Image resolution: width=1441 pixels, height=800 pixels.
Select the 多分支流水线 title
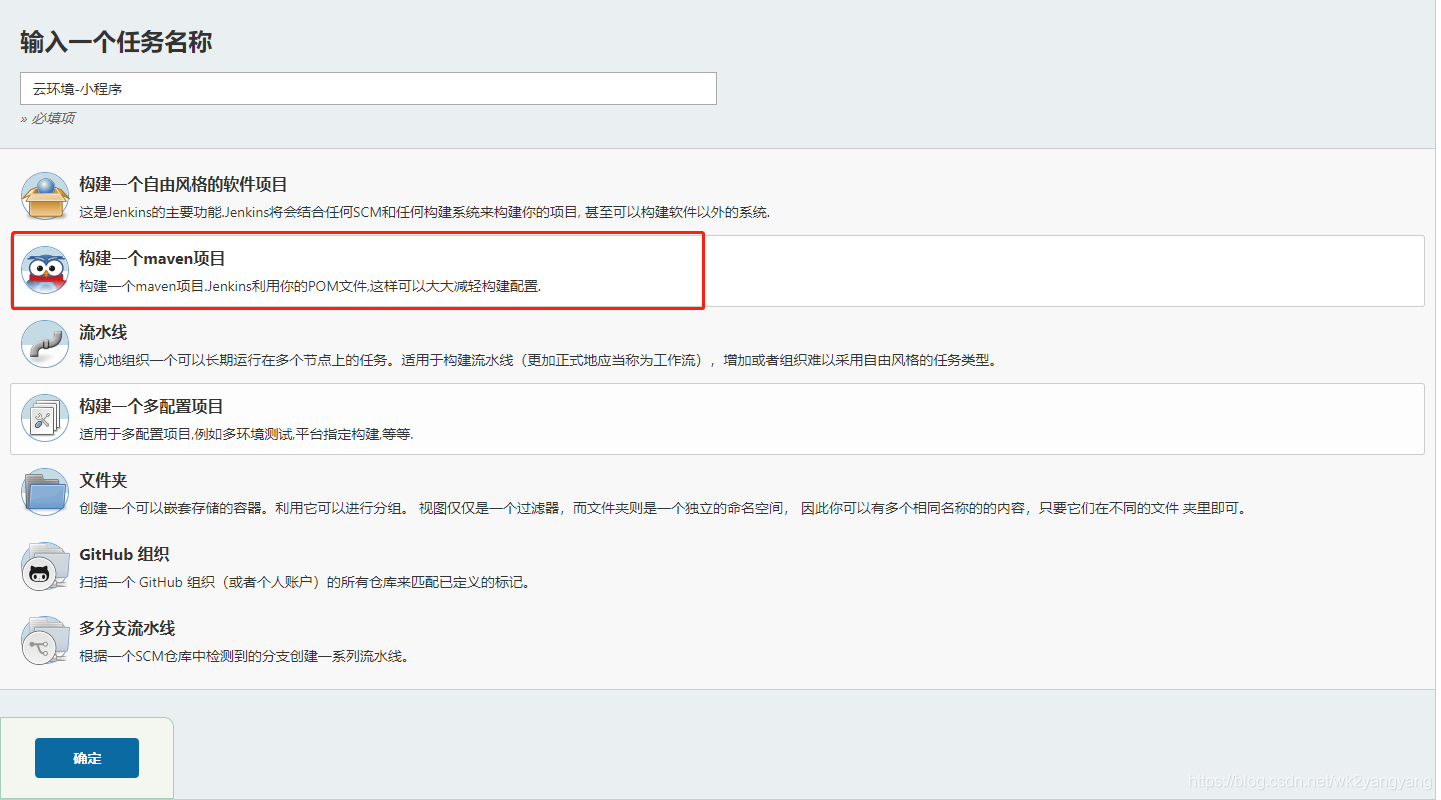127,629
